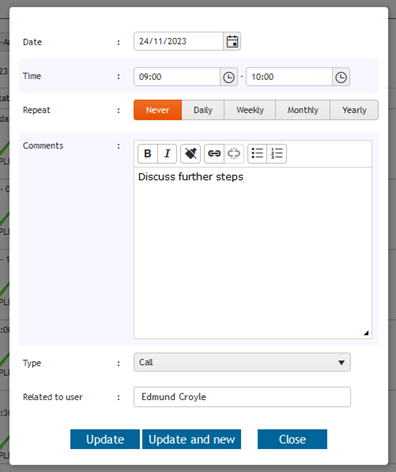
Task: Click the Date label
Action: pyautogui.click(x=32, y=42)
